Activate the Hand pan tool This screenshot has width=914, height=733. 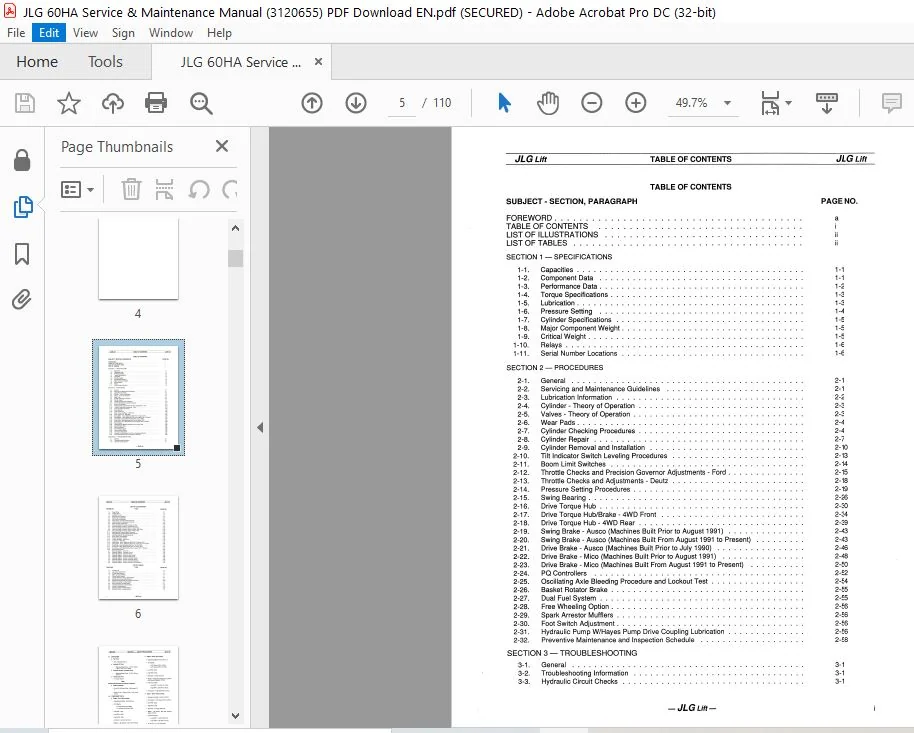click(548, 103)
